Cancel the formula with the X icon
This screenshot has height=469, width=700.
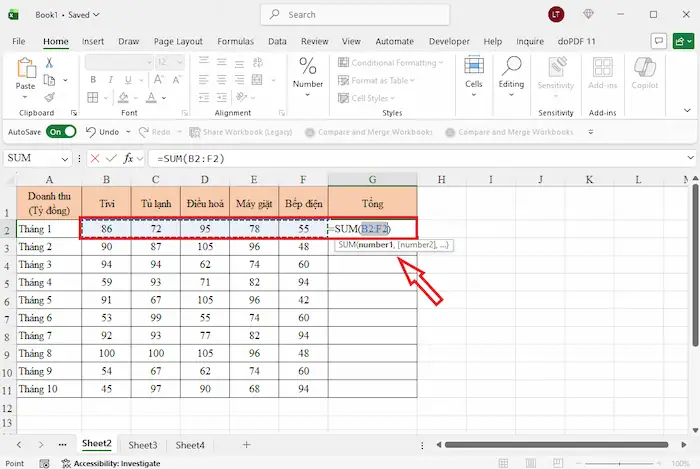(x=95, y=158)
